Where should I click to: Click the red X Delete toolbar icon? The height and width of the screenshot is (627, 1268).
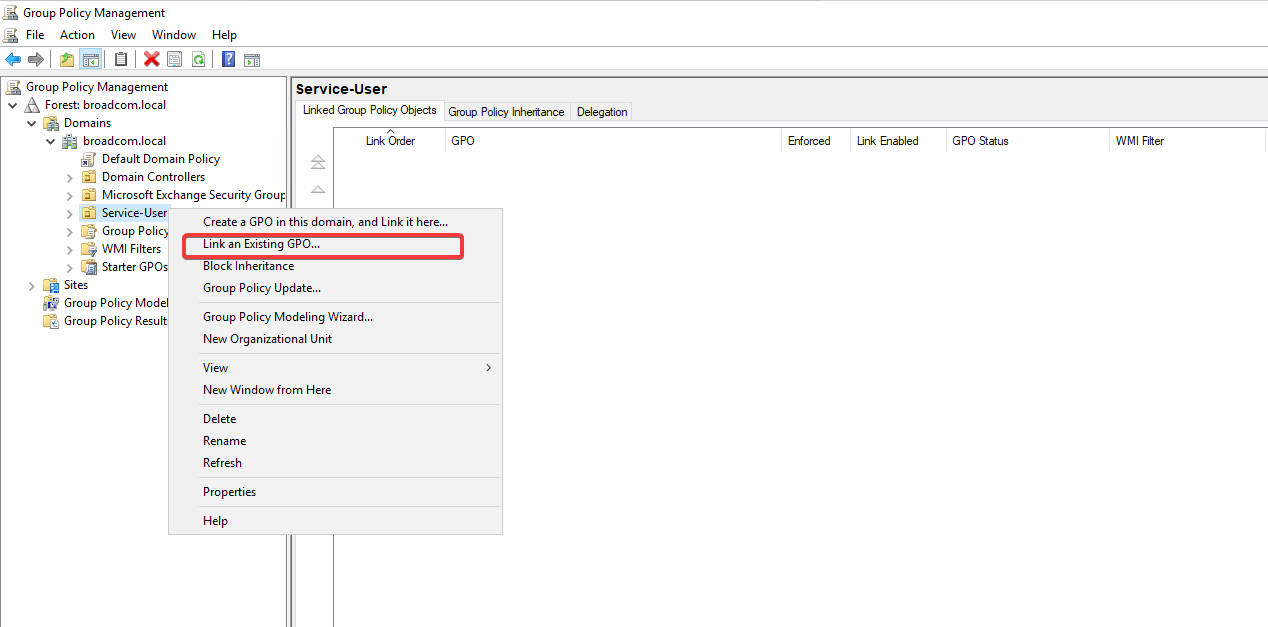151,59
